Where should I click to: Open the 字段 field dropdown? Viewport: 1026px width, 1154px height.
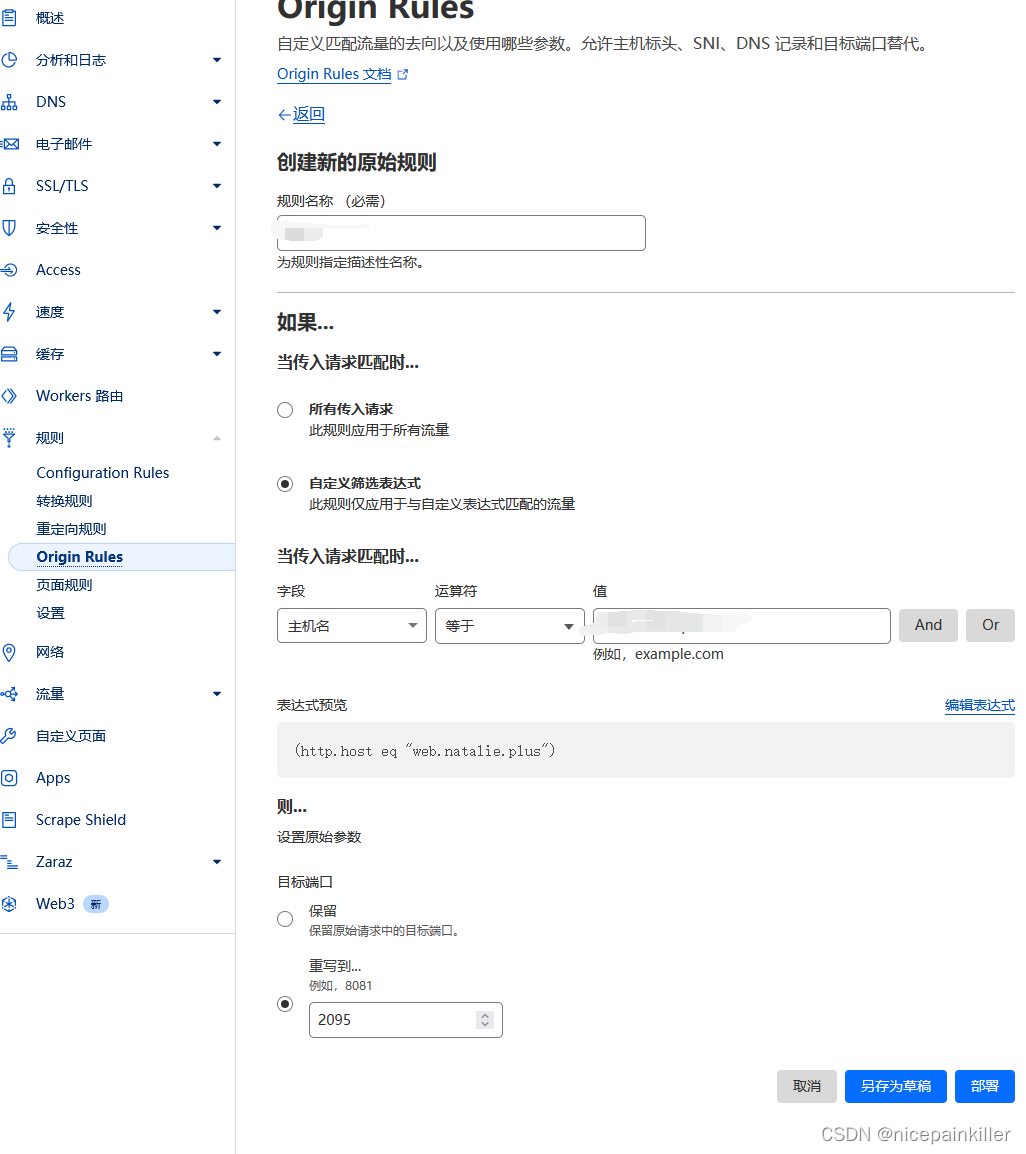351,625
